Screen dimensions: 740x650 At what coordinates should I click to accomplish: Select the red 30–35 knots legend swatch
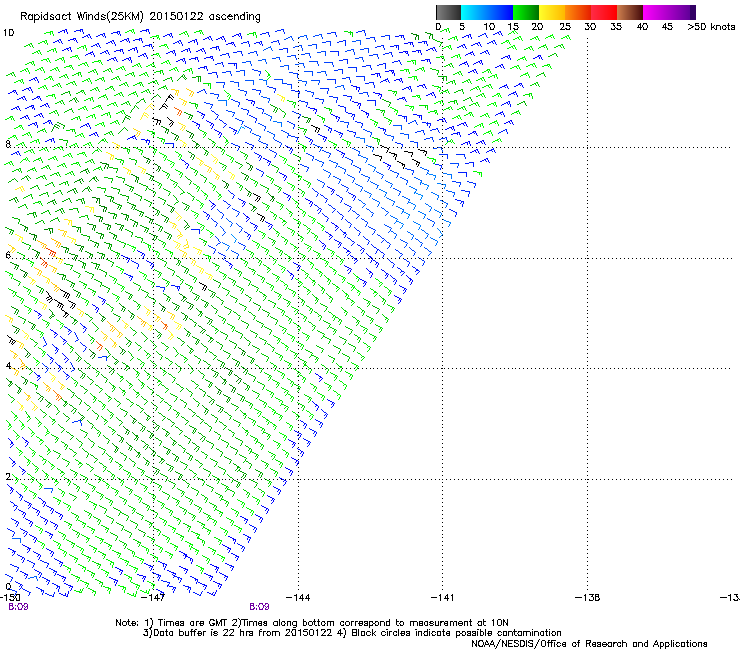coord(604,12)
